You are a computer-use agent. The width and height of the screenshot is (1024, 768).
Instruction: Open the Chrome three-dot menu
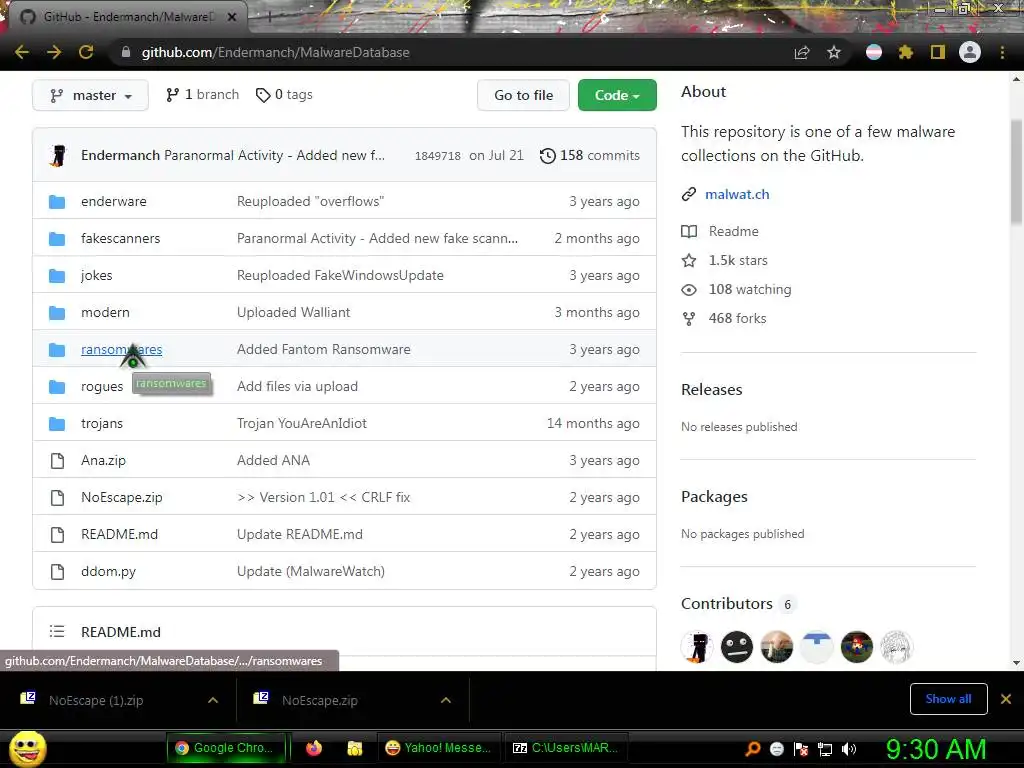point(1002,52)
